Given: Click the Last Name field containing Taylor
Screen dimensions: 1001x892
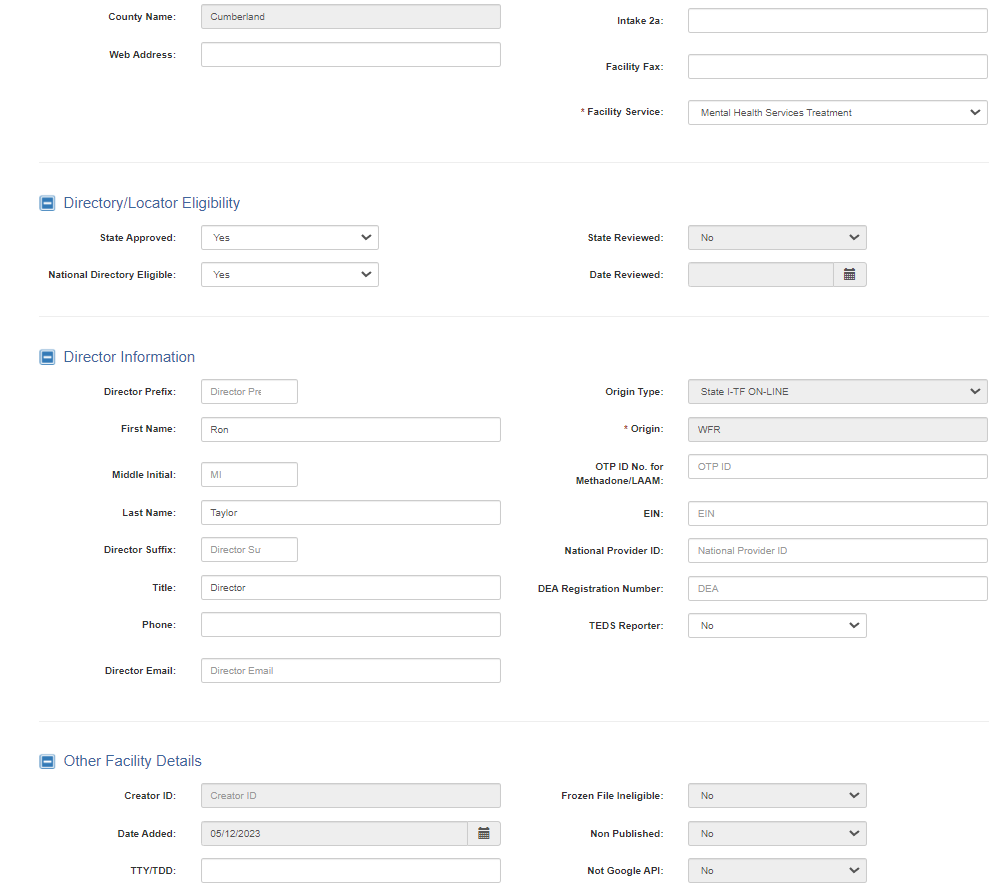Looking at the screenshot, I should (350, 513).
